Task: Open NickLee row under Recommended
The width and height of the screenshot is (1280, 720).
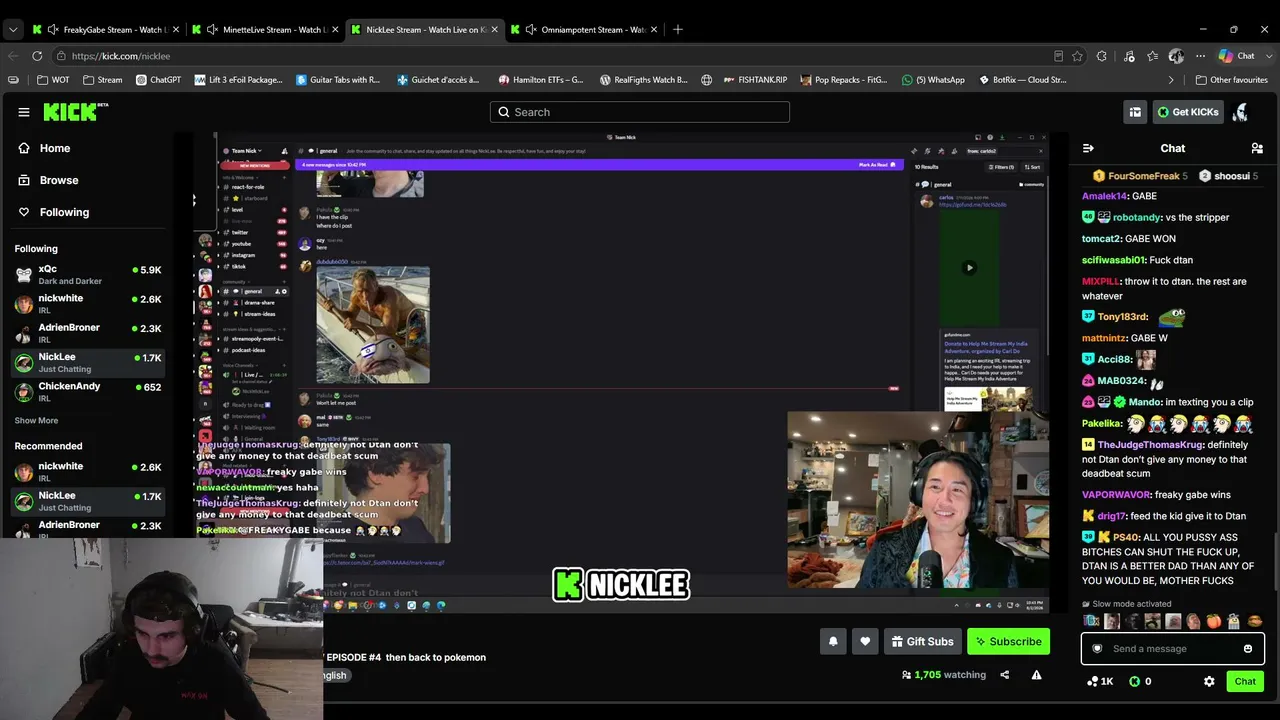Action: tap(88, 501)
